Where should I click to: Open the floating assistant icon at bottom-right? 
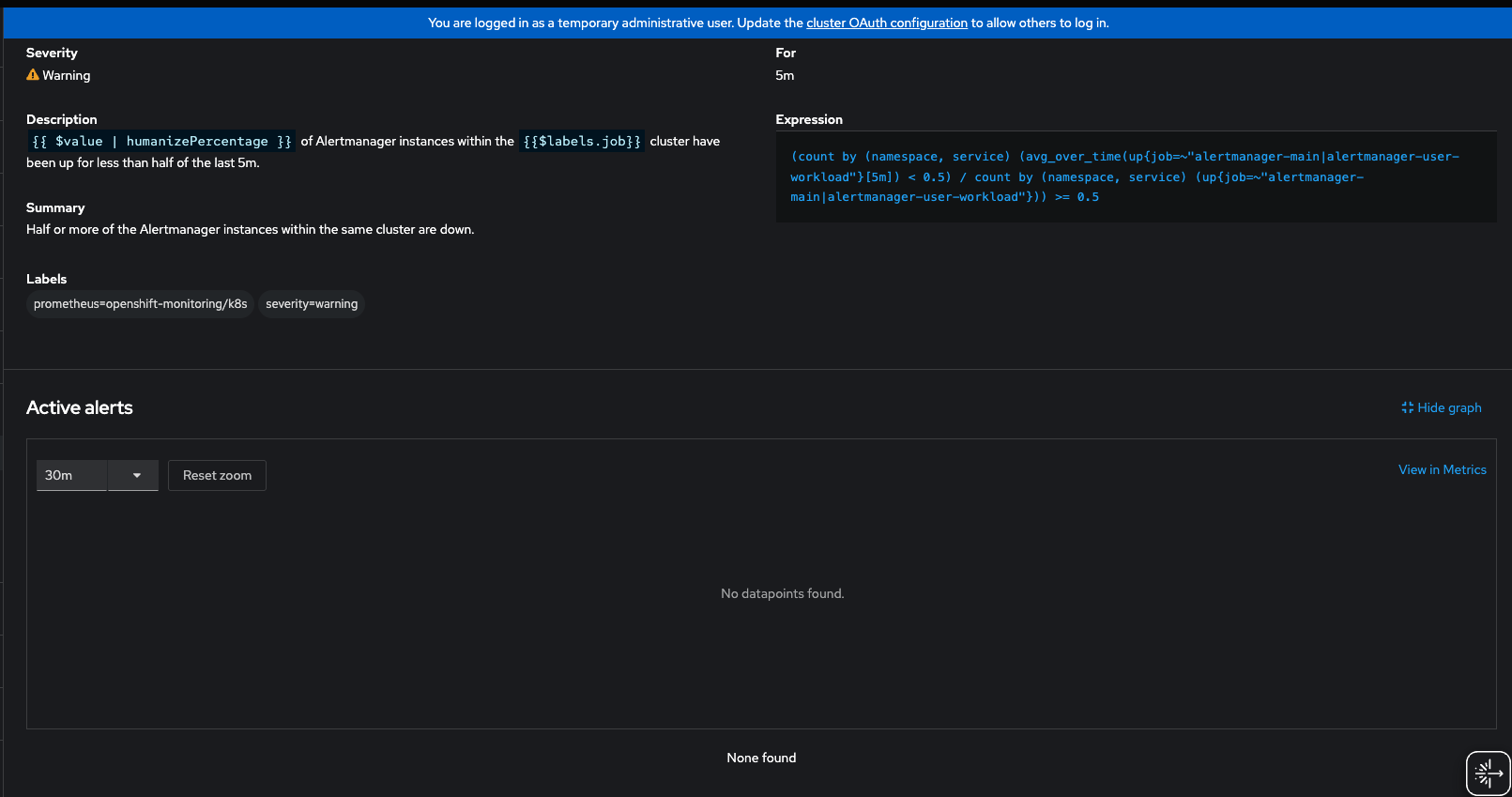coord(1488,774)
